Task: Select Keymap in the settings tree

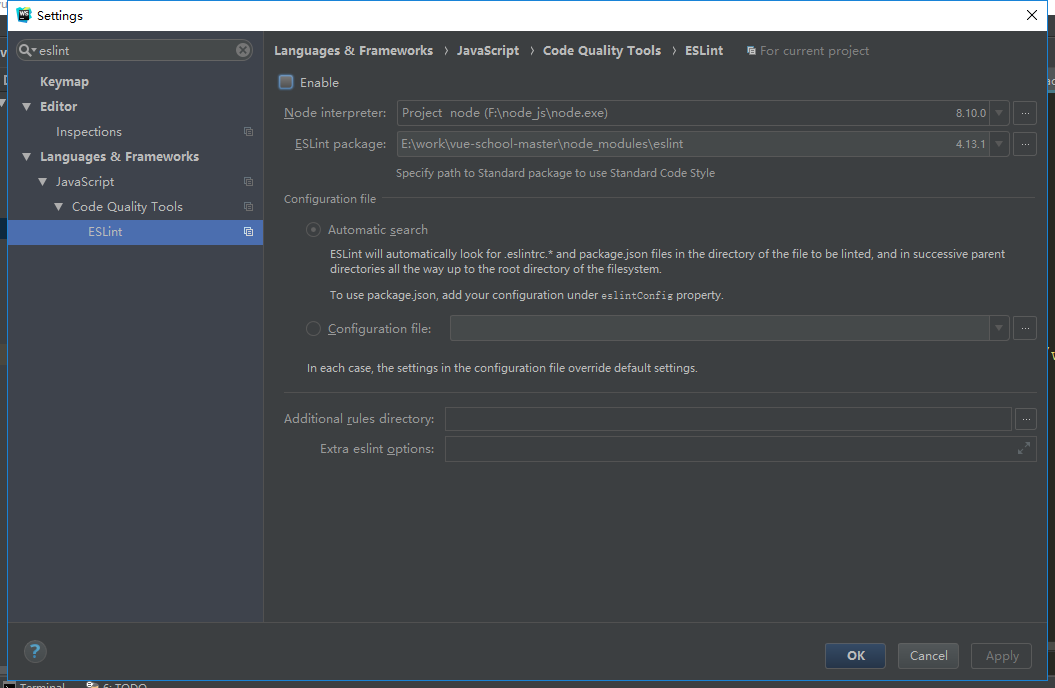Action: (65, 81)
